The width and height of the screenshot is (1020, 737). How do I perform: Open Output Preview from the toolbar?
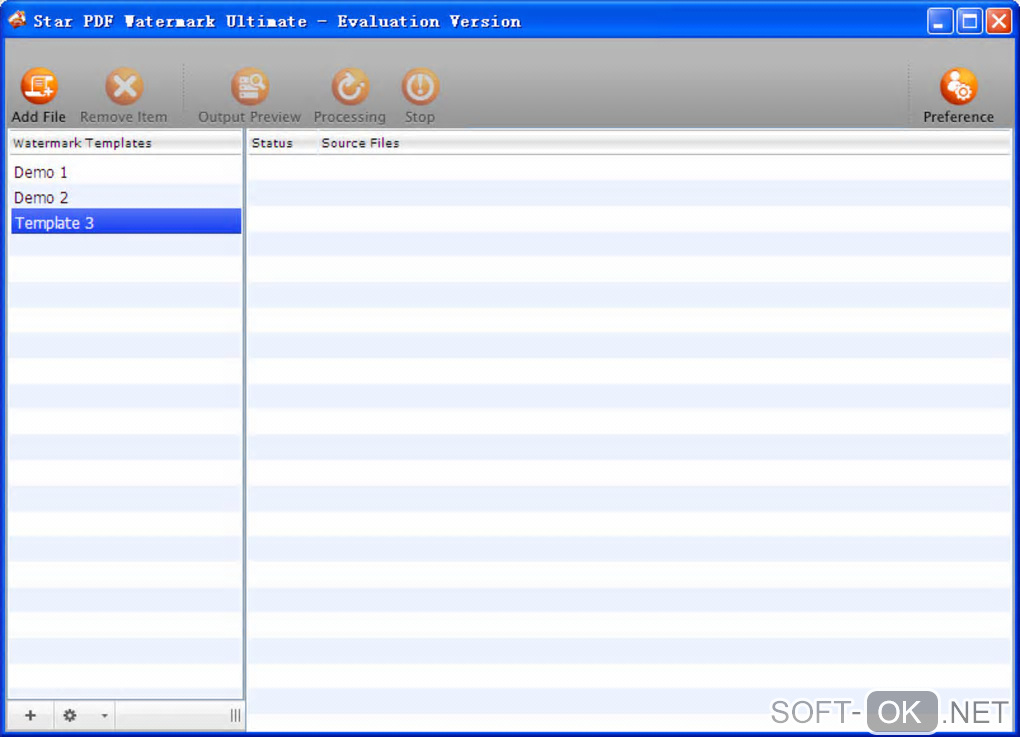pos(250,86)
